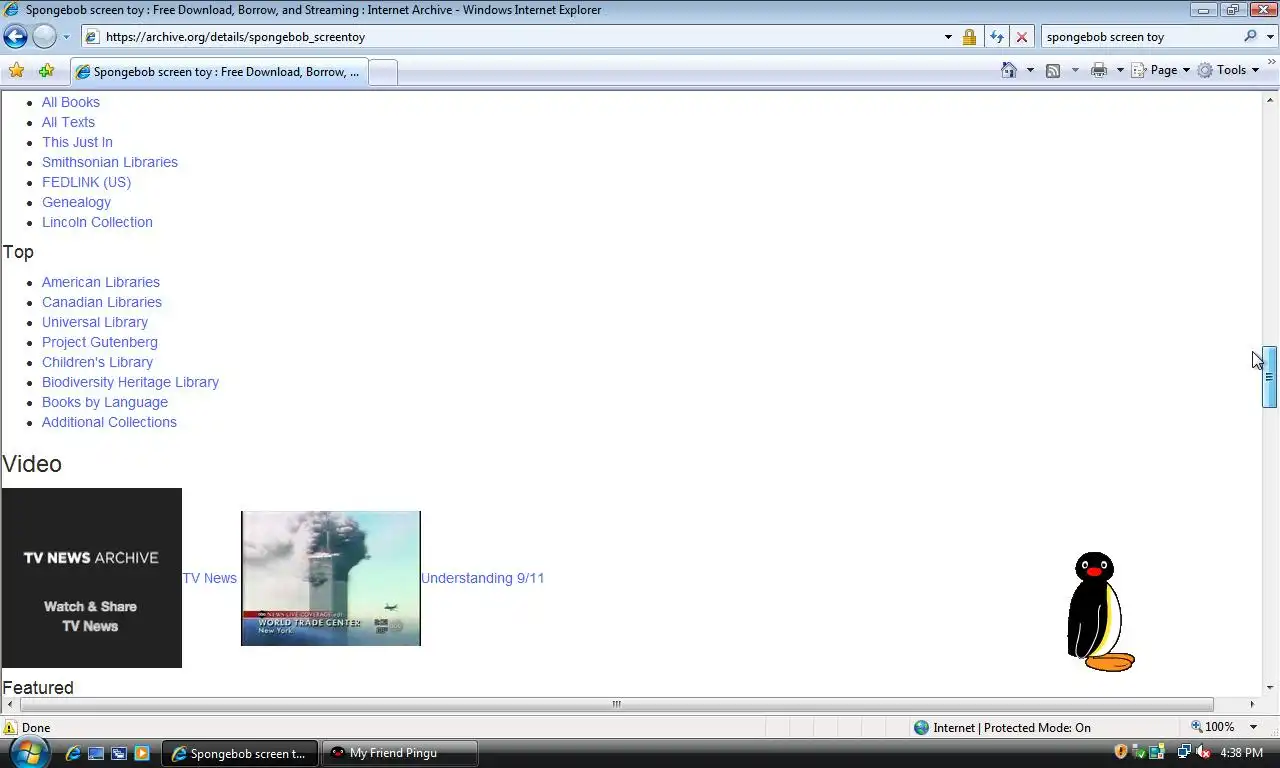Click the vertical scrollbar down arrow

point(1269,687)
